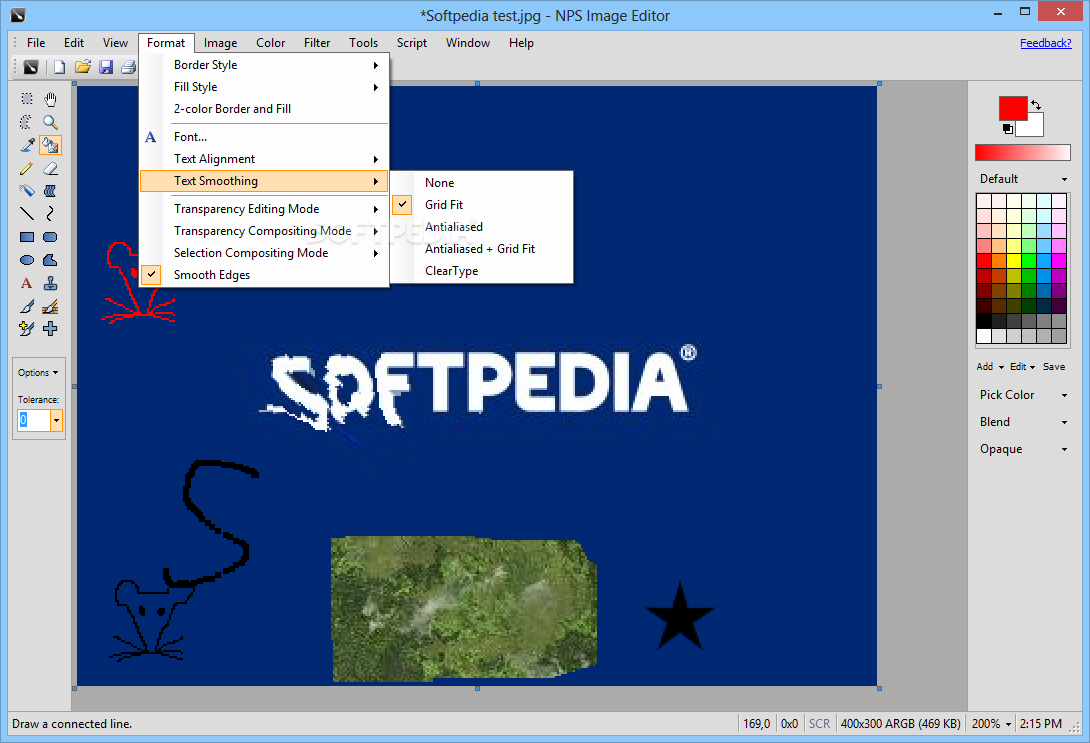The image size is (1090, 743).
Task: Select the rectangular selection tool
Action: [26, 99]
